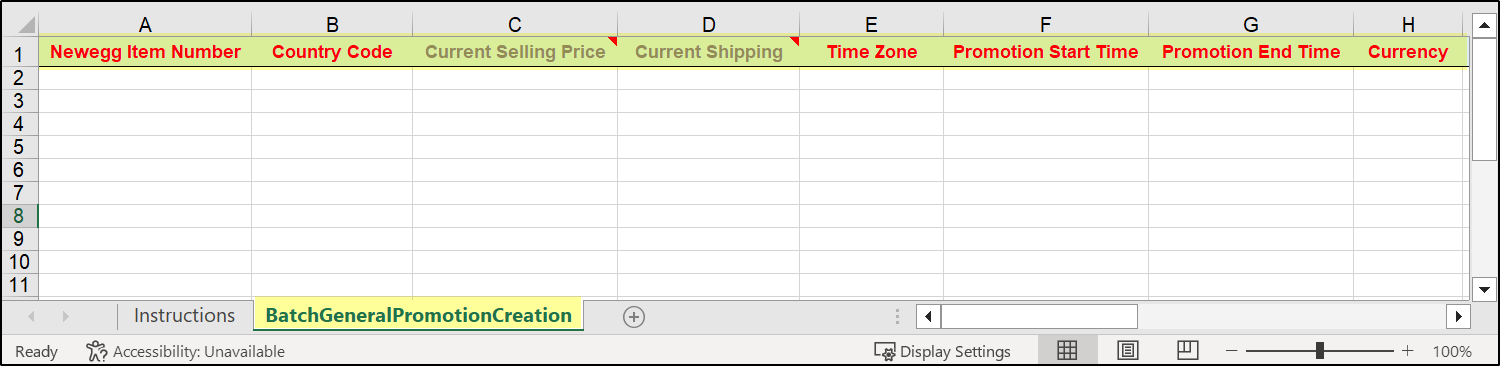
Task: Select the BatchGeneralPromotionCreation sheet tab
Action: click(x=418, y=316)
